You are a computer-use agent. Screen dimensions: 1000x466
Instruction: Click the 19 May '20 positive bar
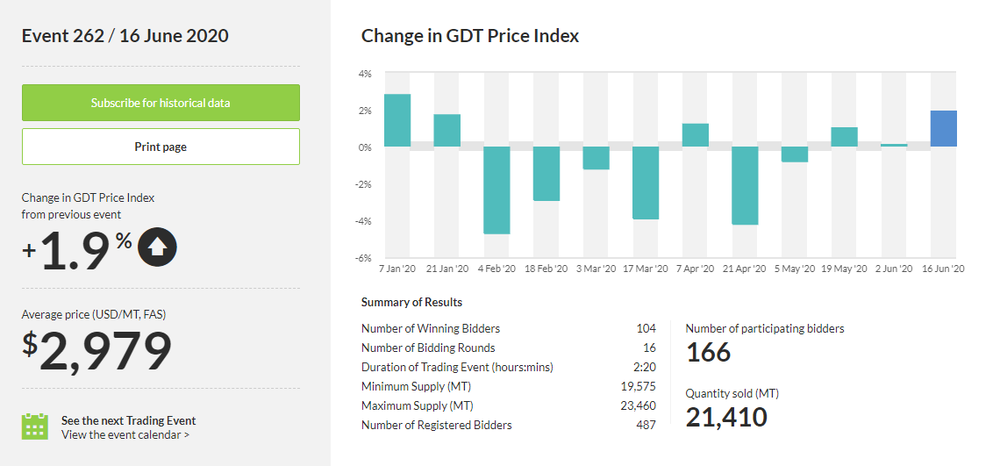click(845, 137)
